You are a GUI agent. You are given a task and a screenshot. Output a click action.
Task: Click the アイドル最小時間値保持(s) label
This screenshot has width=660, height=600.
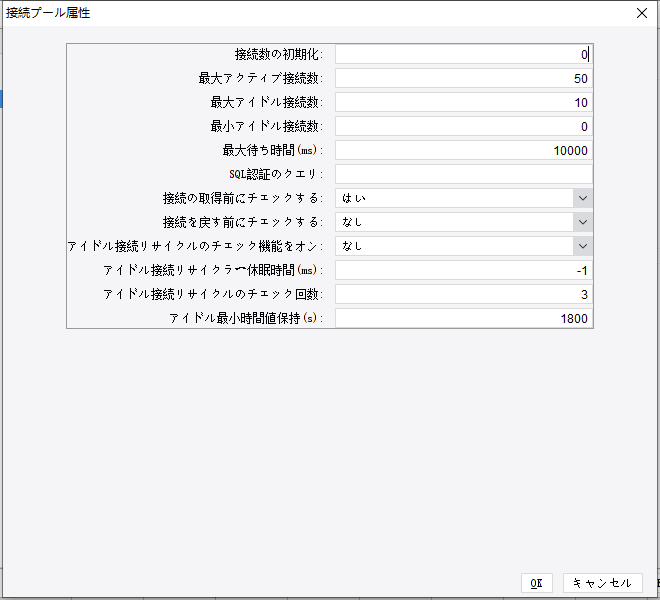click(246, 318)
